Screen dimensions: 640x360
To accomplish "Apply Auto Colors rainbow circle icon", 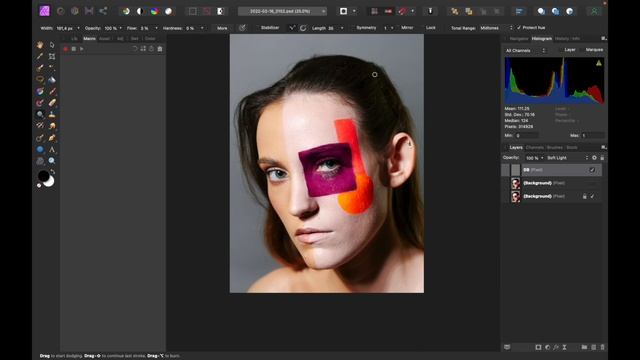I will point(154,11).
